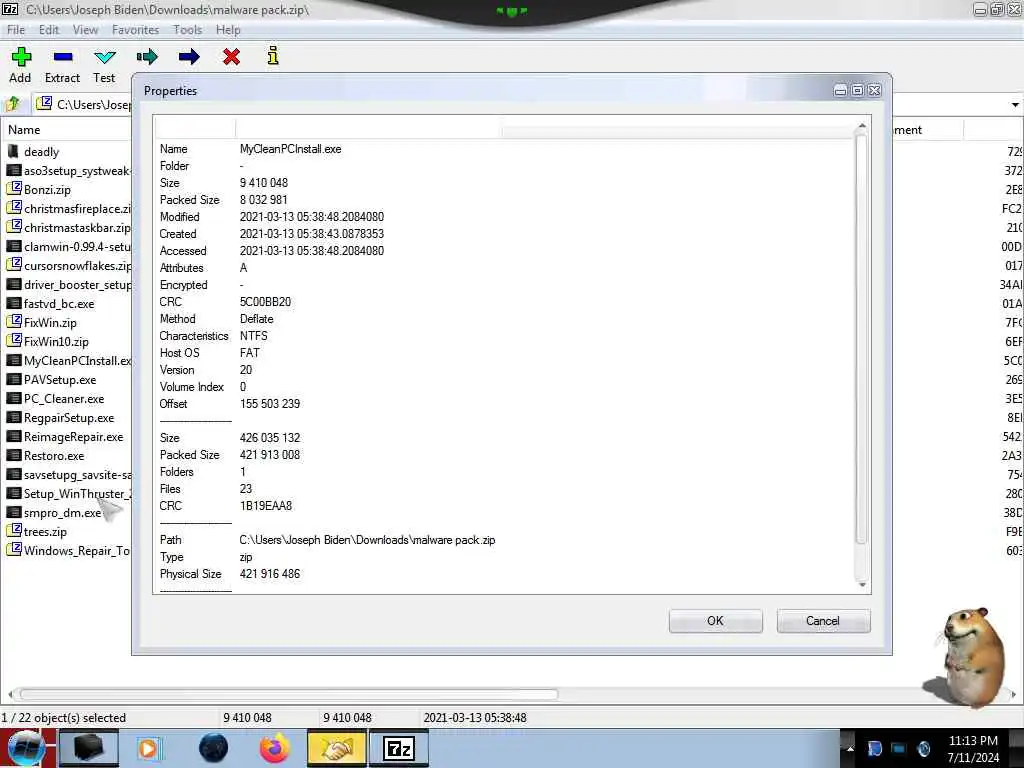Select the Bonzi.zip archive icon
Screen dimensions: 1024x768
click(x=14, y=189)
